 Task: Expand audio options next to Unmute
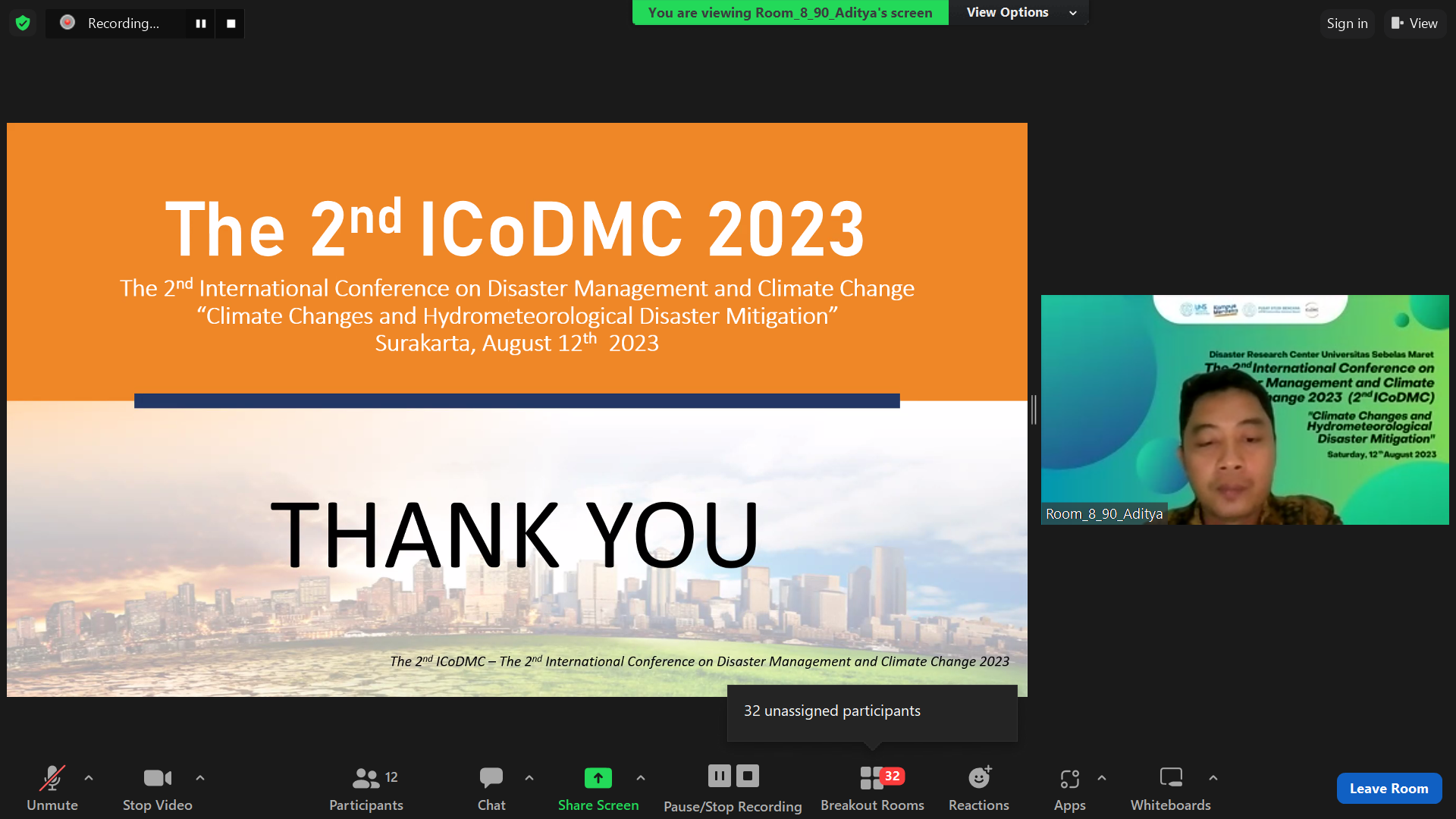point(89,777)
